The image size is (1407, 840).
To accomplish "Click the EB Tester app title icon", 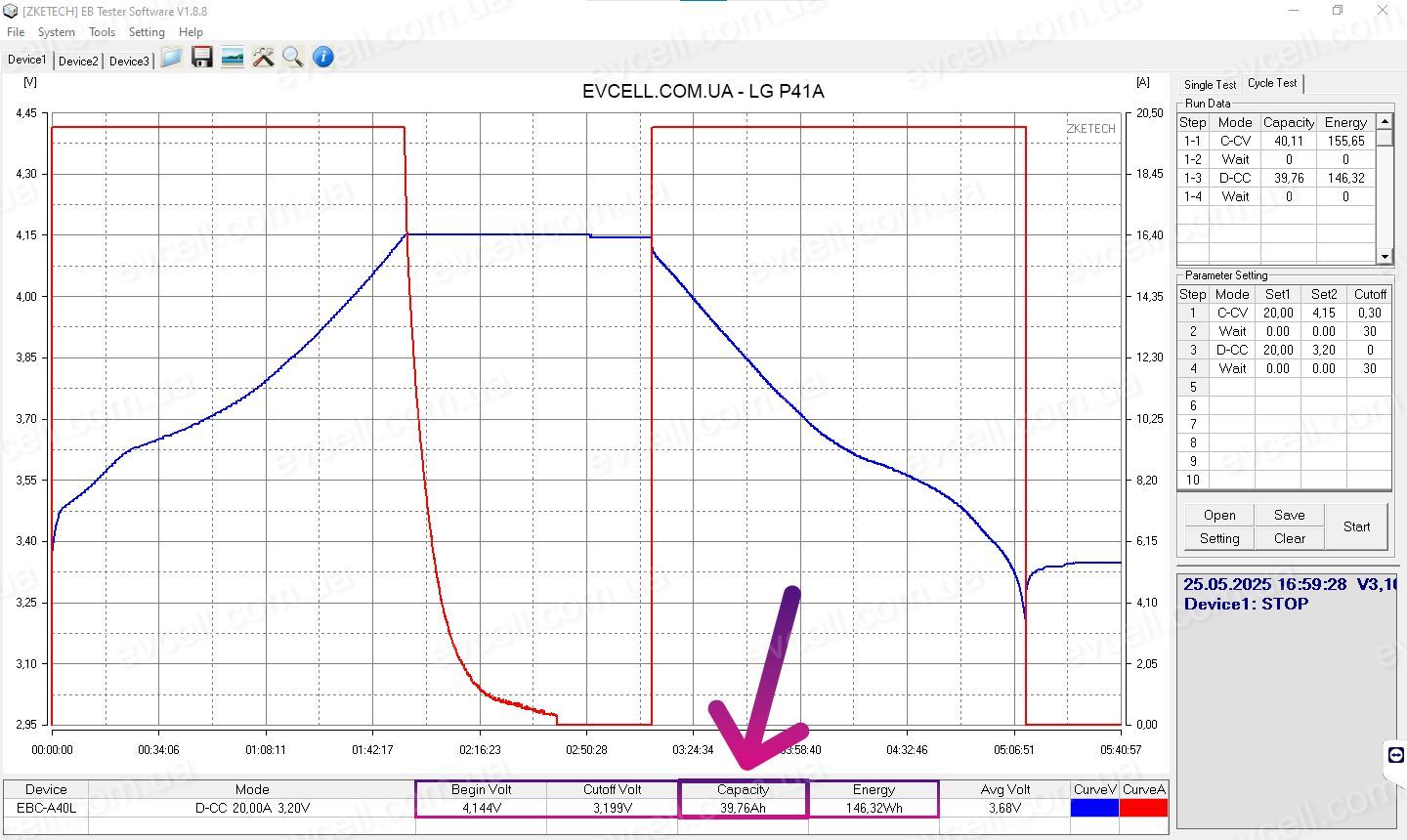I will (12, 11).
